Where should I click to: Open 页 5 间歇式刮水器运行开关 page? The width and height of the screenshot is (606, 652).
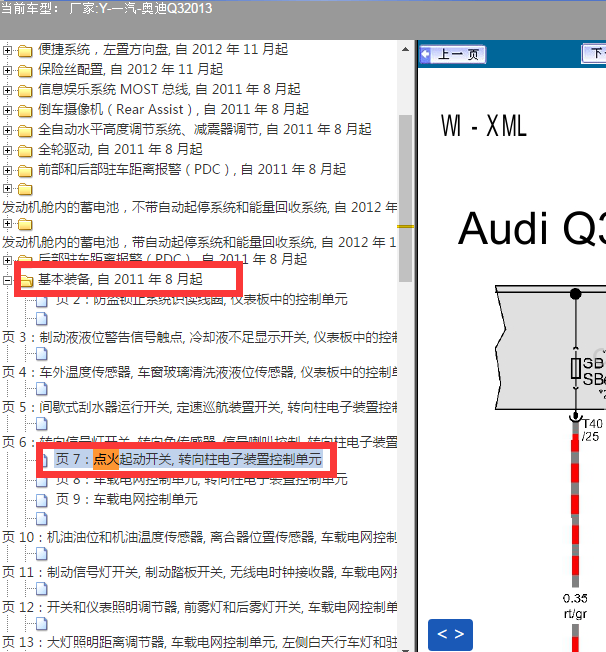point(200,407)
